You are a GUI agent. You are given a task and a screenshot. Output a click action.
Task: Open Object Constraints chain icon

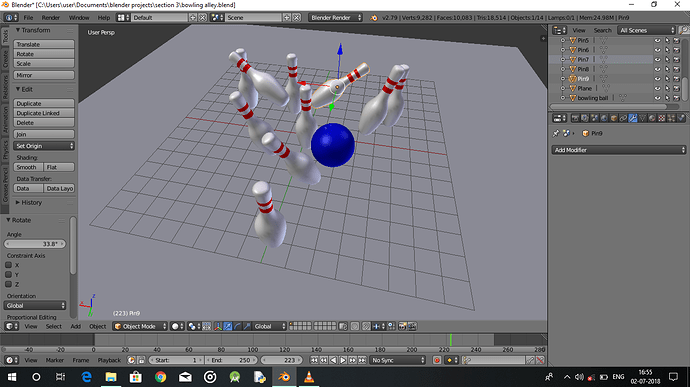[623, 118]
